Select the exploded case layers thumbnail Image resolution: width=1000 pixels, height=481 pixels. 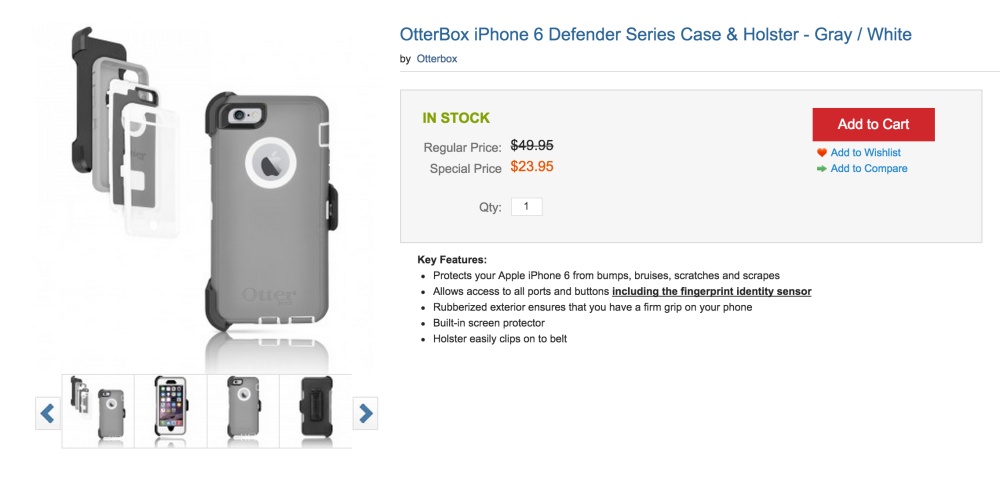point(98,411)
